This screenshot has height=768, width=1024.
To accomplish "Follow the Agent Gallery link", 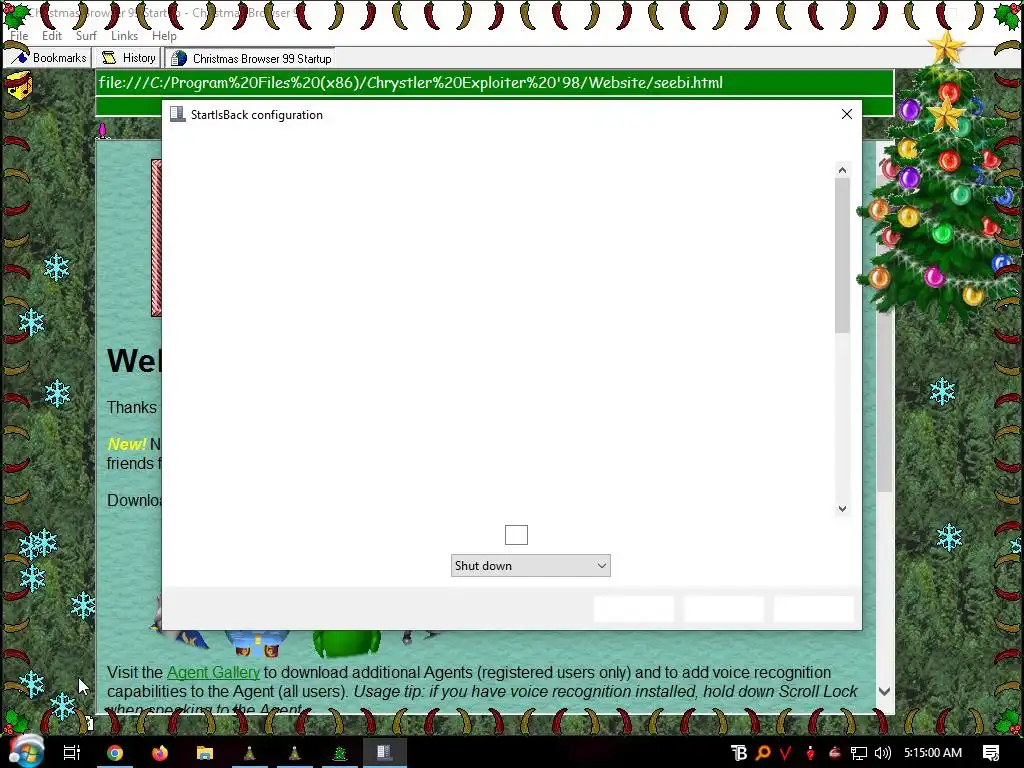I will pyautogui.click(x=213, y=672).
